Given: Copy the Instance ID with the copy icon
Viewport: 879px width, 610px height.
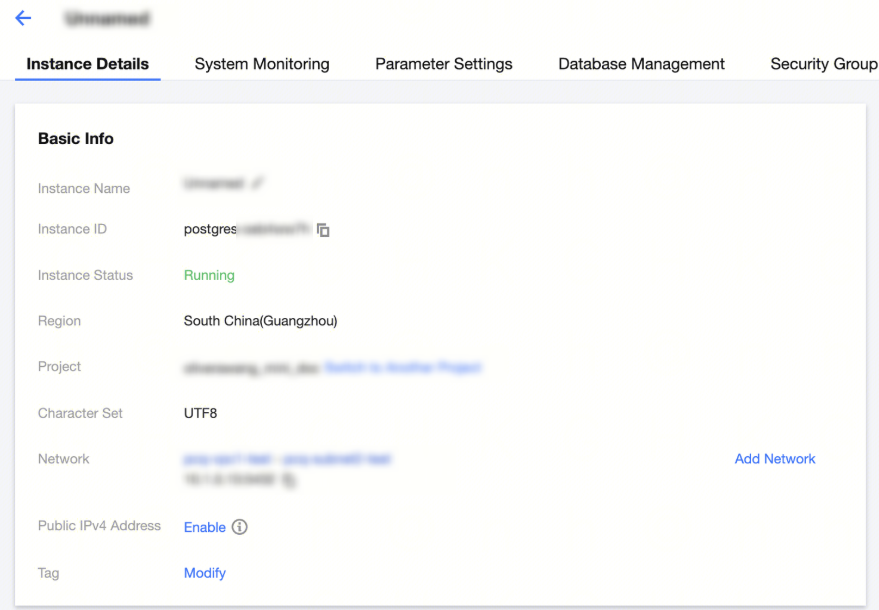Looking at the screenshot, I should pyautogui.click(x=323, y=230).
